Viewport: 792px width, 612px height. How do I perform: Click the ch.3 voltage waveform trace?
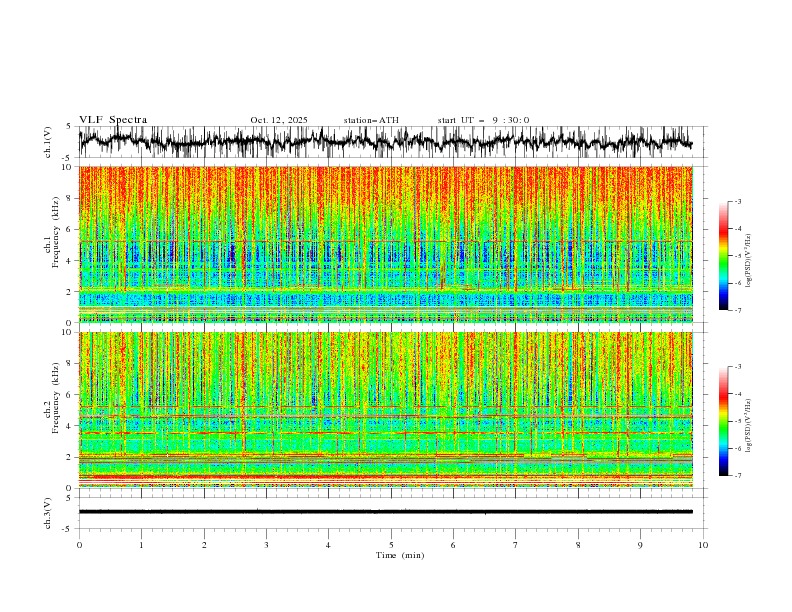(x=386, y=512)
